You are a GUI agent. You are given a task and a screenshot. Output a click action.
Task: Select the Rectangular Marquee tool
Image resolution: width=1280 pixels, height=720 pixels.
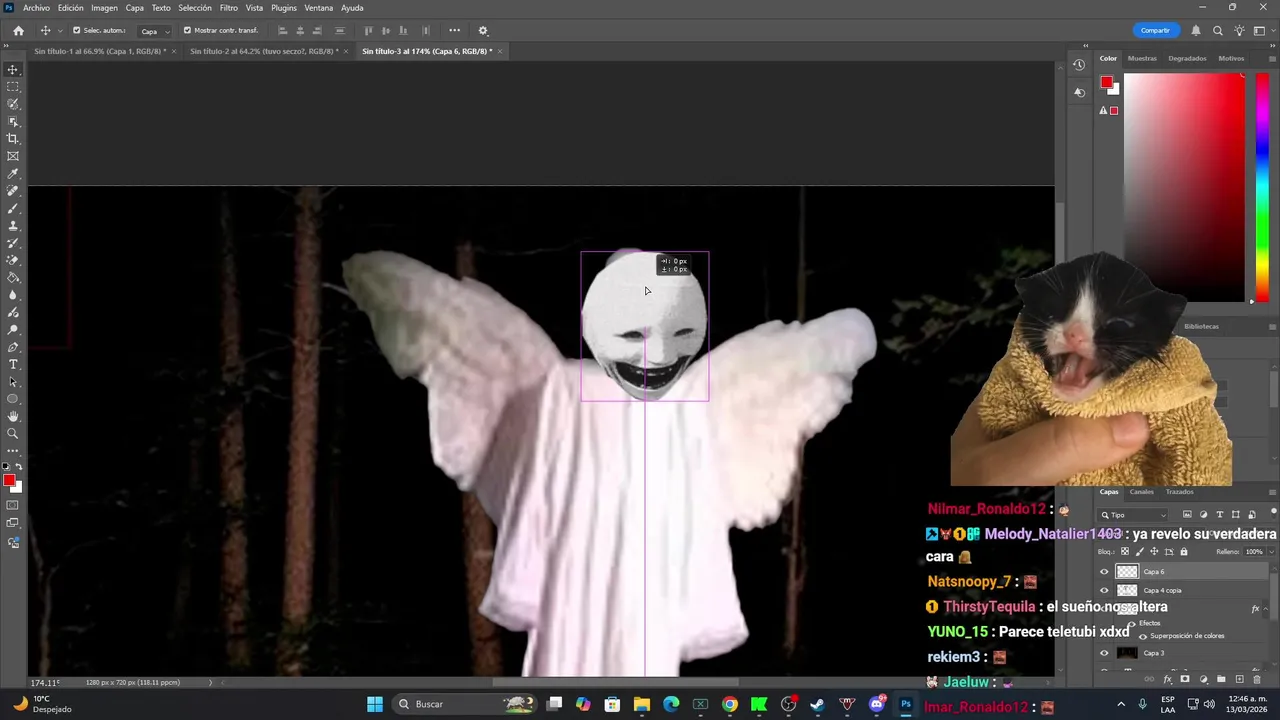click(x=13, y=87)
